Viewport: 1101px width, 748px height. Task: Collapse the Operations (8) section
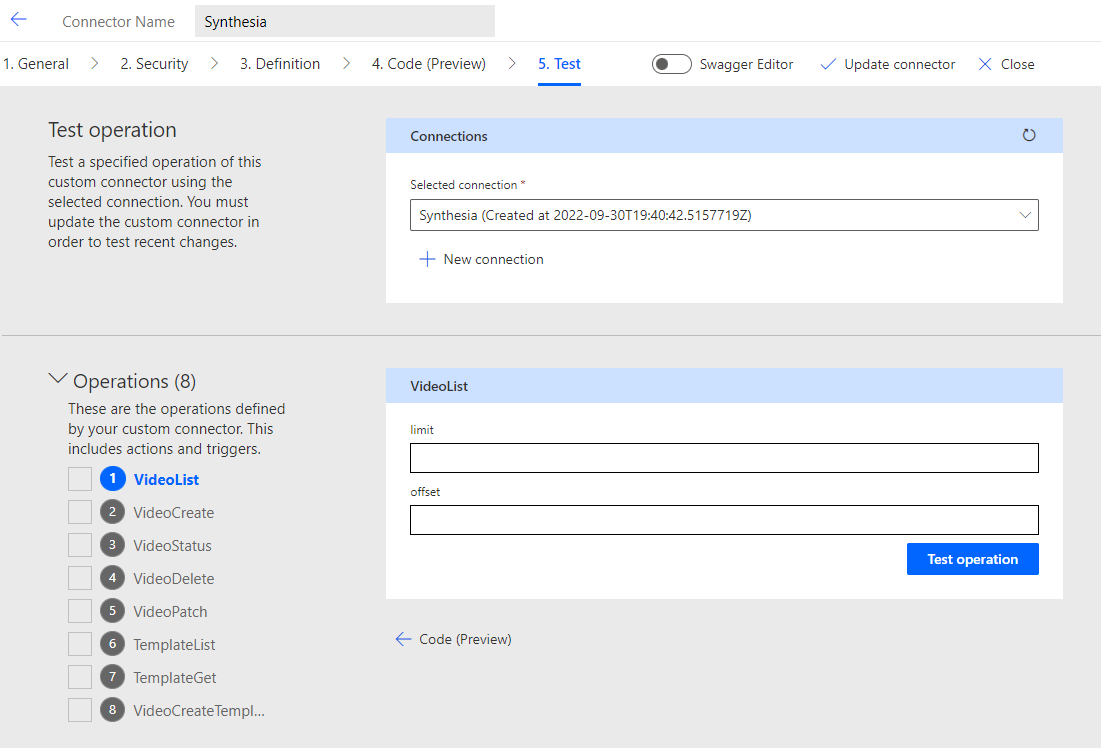[x=59, y=380]
